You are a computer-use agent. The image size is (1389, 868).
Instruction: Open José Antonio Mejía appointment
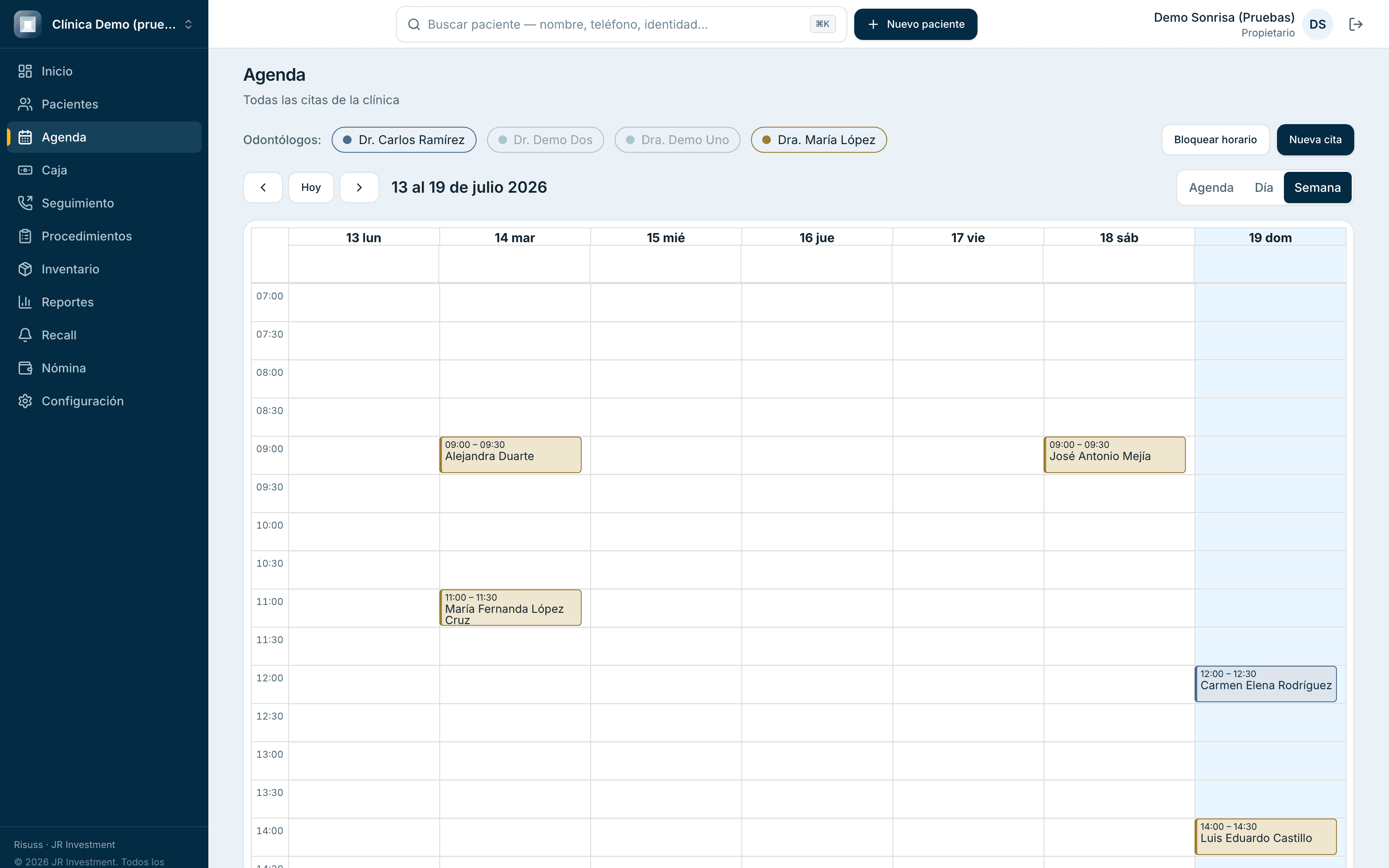coord(1115,455)
